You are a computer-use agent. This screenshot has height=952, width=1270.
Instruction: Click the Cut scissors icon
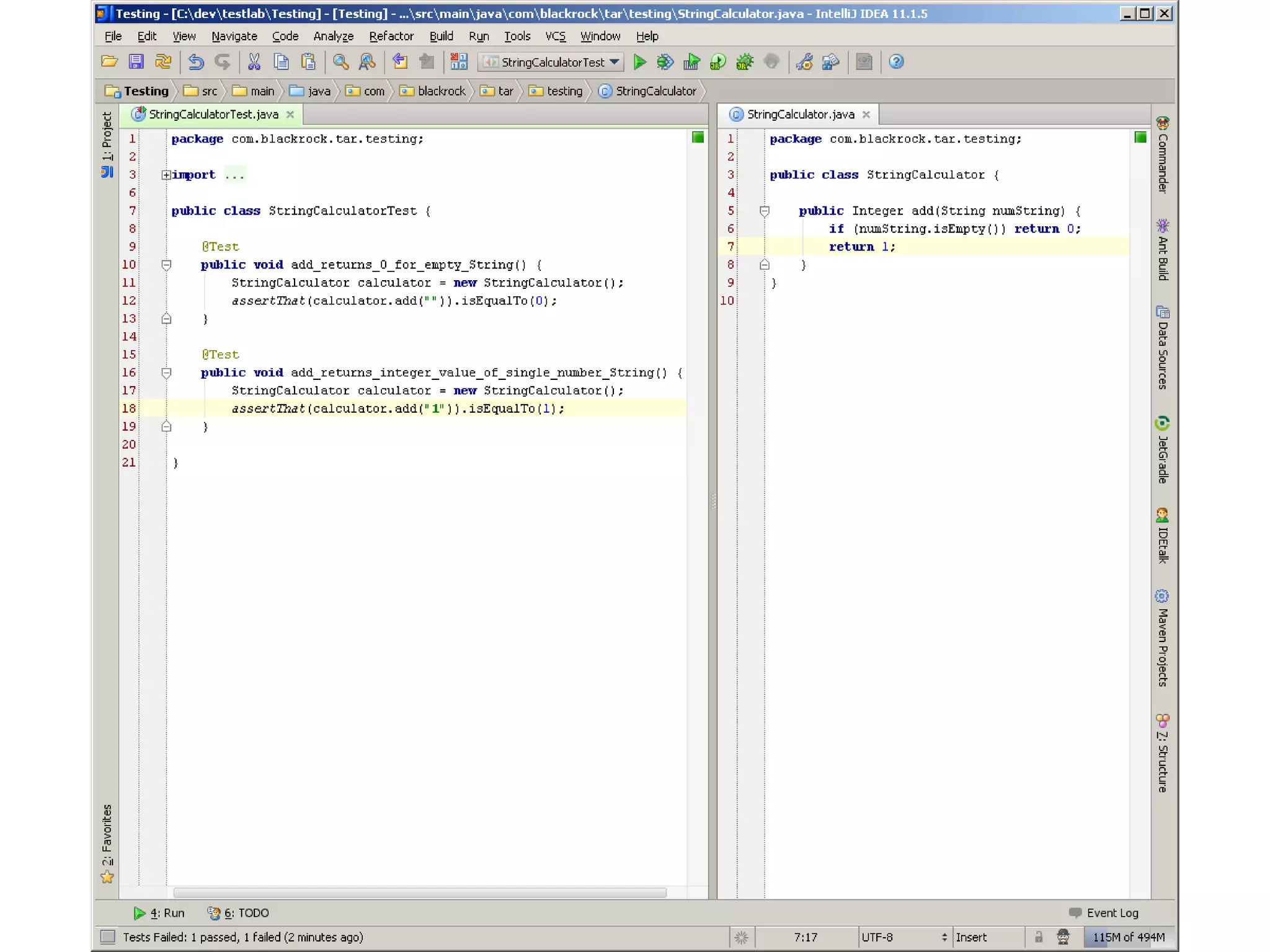point(254,62)
